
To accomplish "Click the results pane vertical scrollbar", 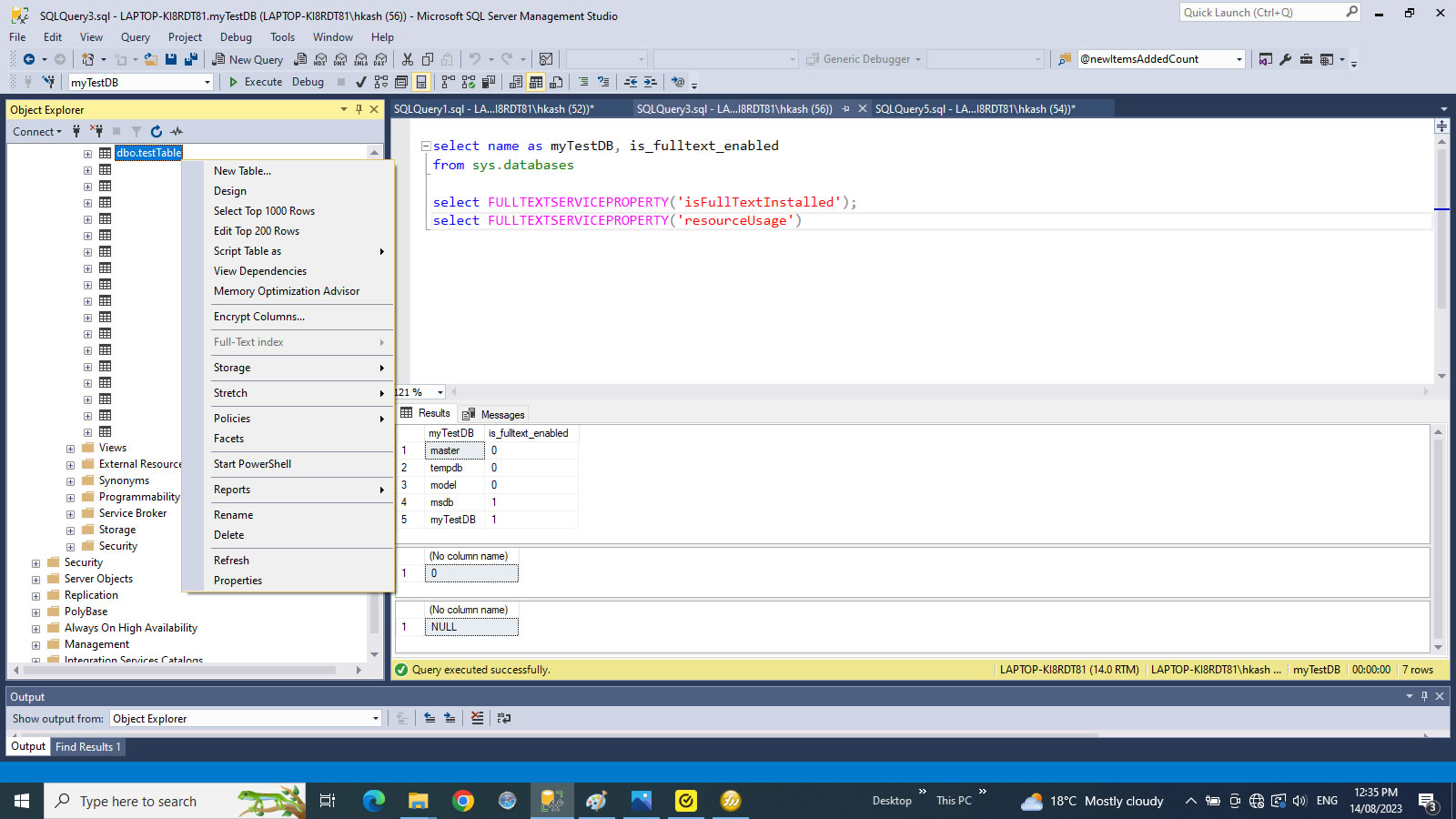I will pyautogui.click(x=1438, y=537).
